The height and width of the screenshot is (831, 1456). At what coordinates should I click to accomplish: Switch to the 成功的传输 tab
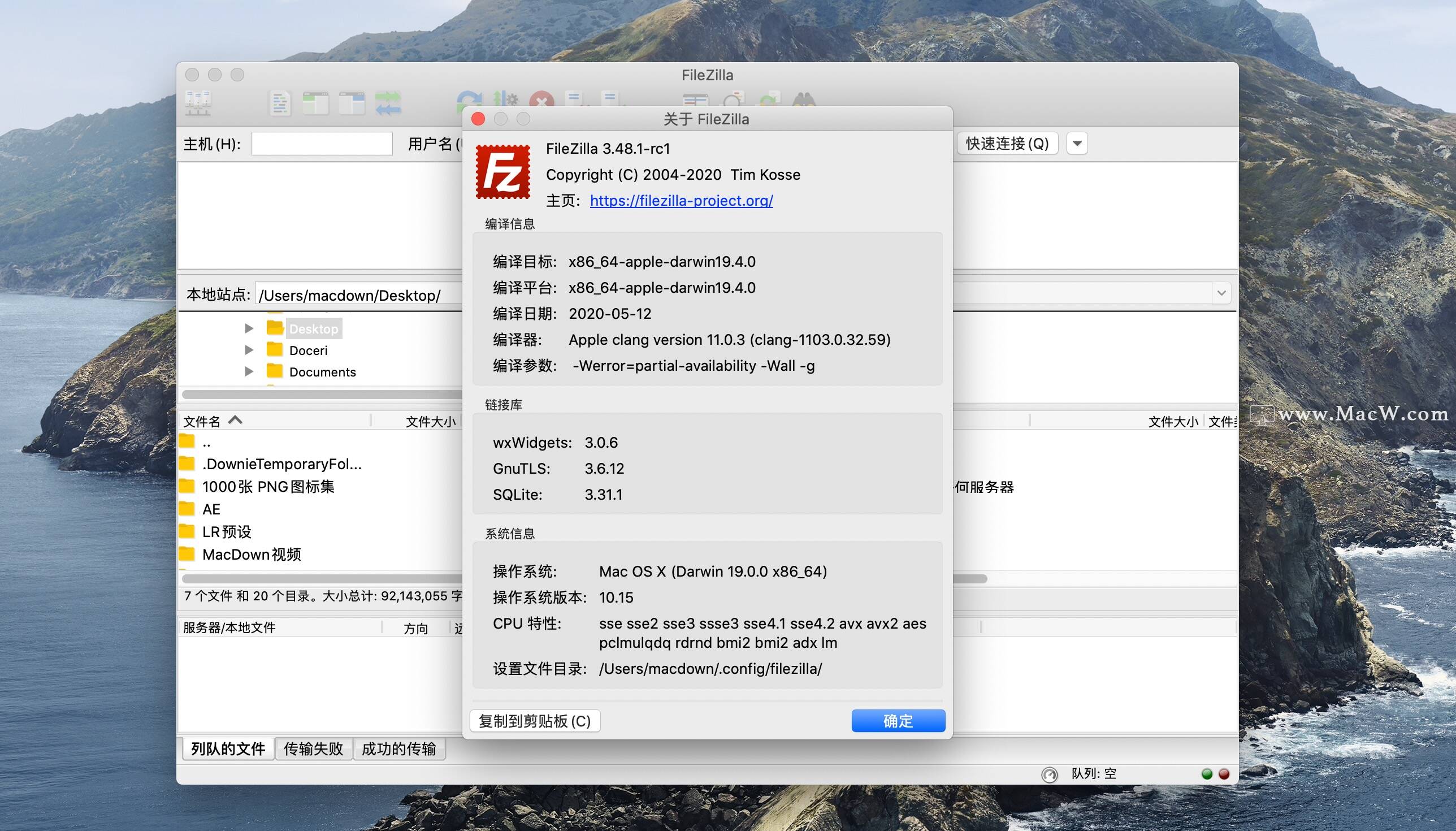click(x=399, y=748)
